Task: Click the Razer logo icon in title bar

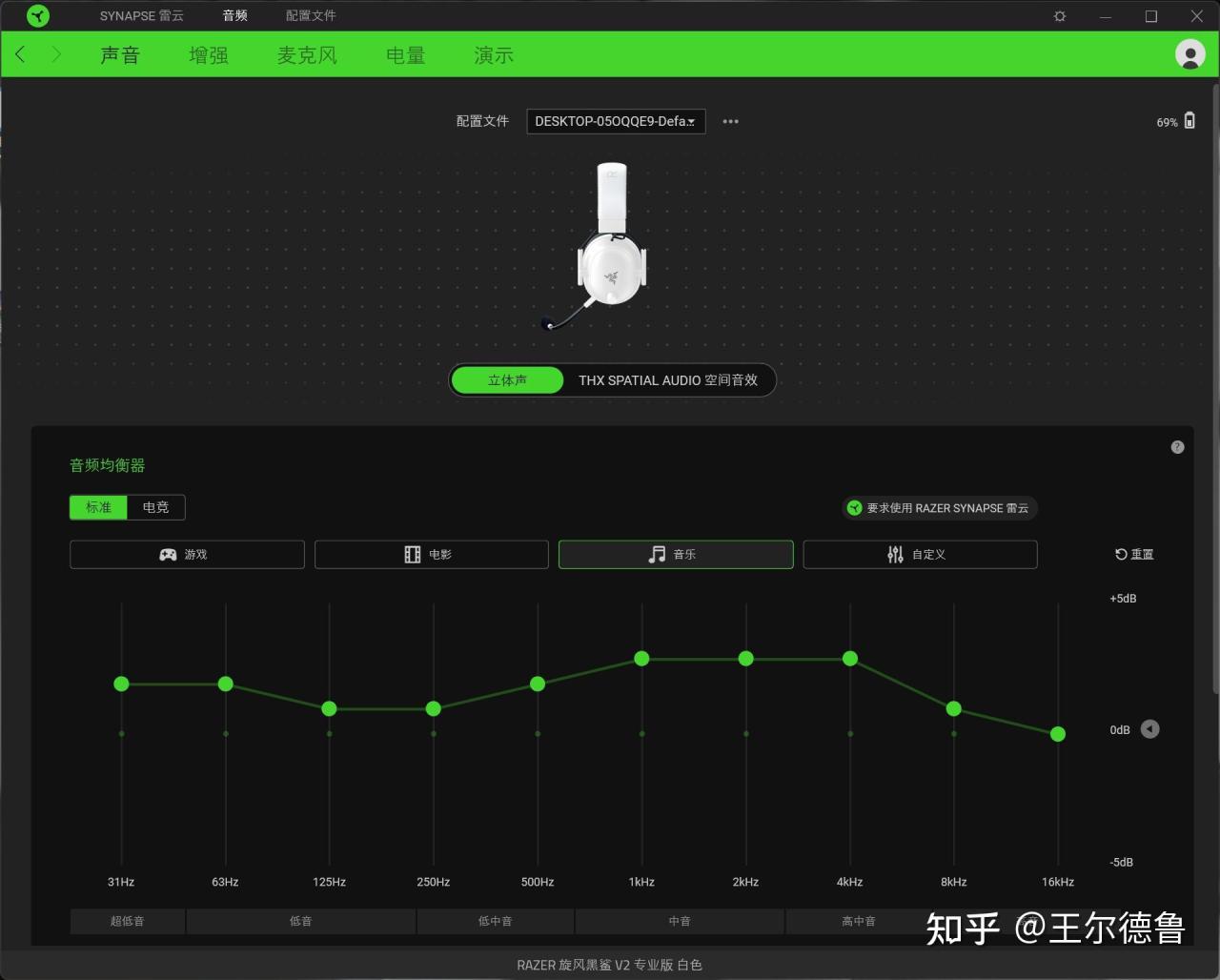Action: (38, 16)
